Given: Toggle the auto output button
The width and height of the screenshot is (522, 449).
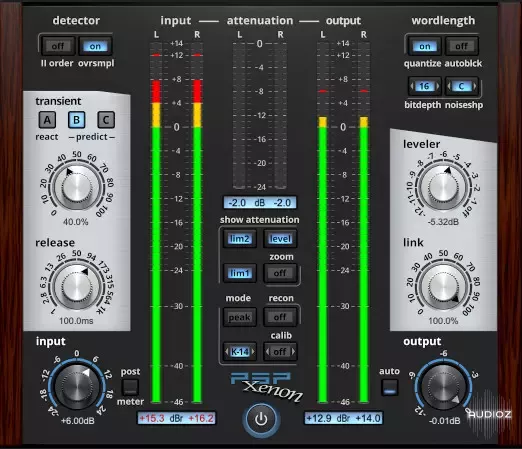Looking at the screenshot, I should tap(389, 387).
